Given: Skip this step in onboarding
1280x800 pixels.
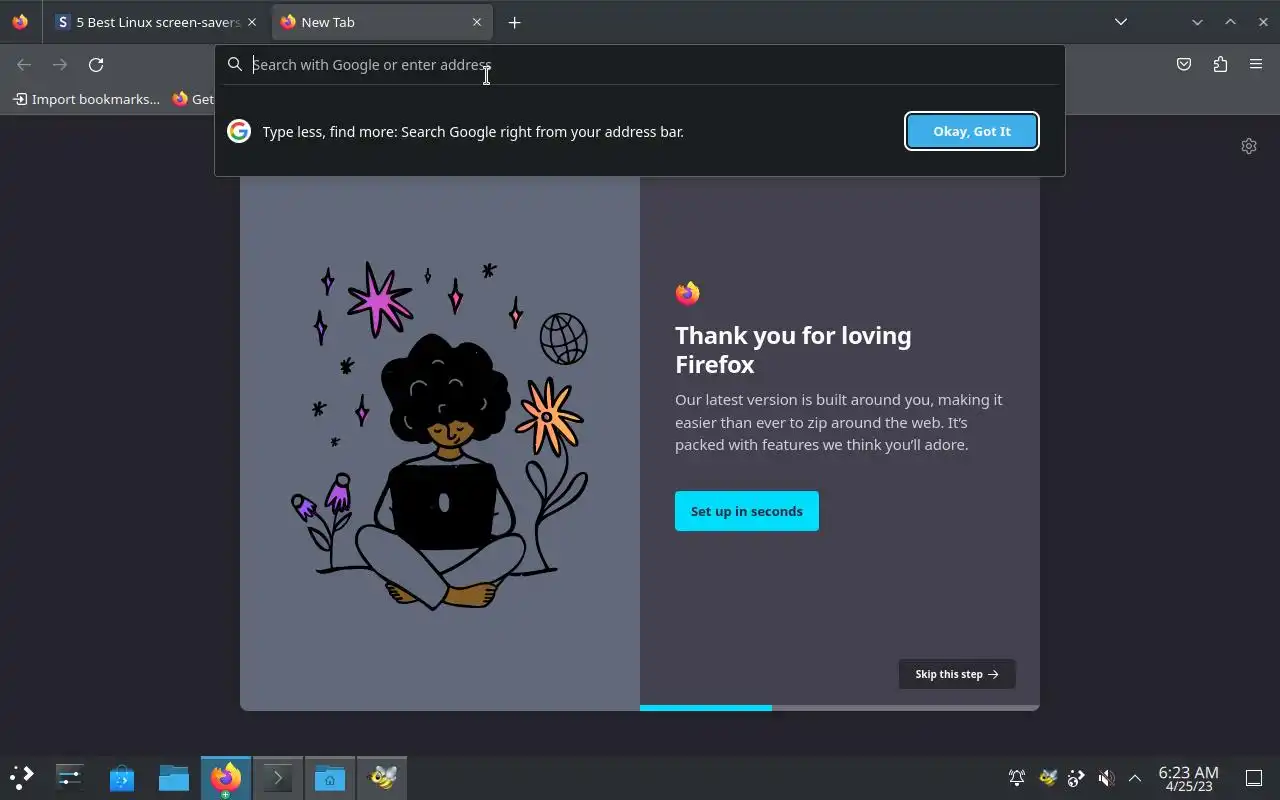Looking at the screenshot, I should 957,674.
